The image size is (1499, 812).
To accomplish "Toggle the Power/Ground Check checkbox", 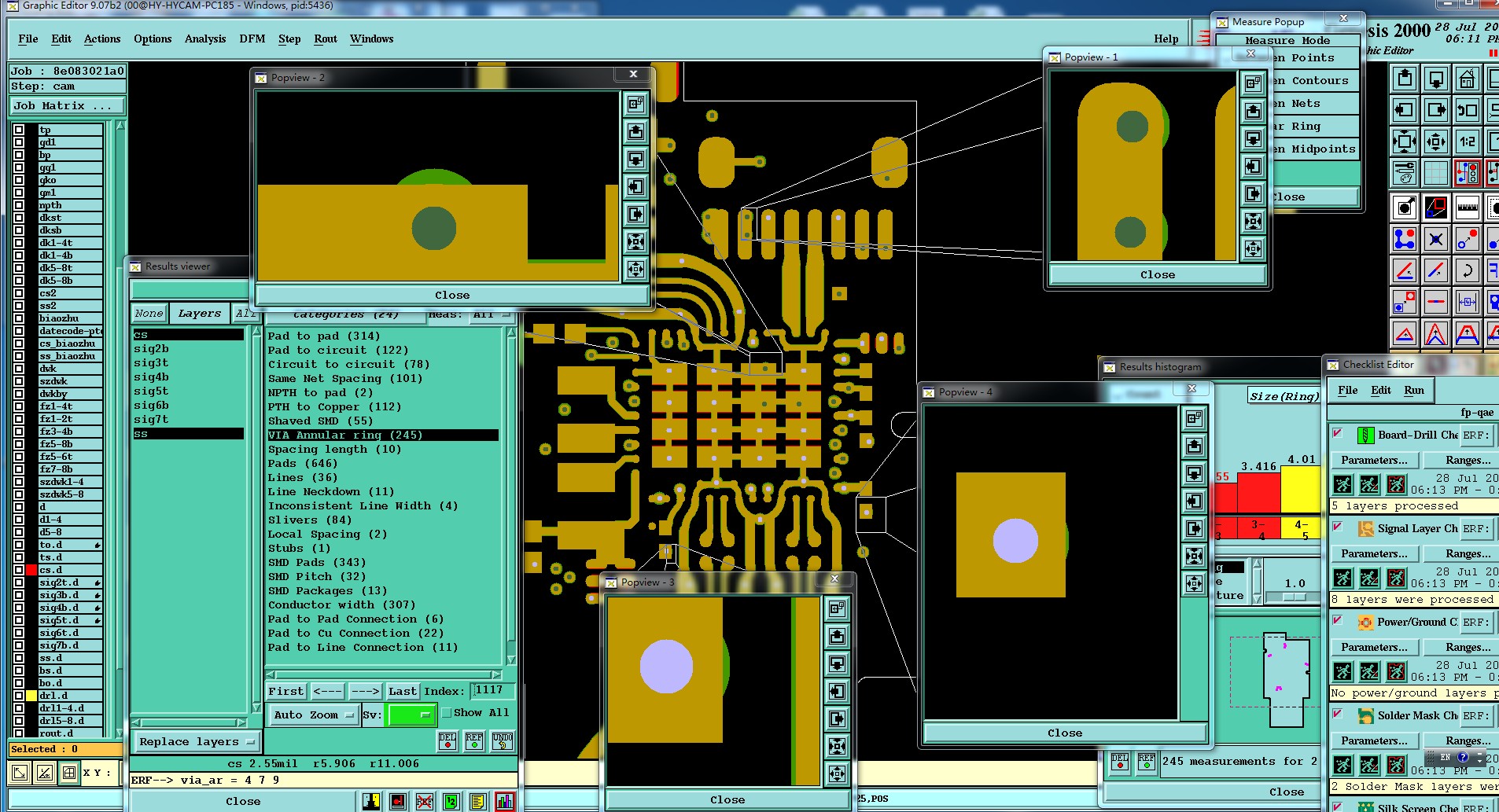I will 1337,620.
